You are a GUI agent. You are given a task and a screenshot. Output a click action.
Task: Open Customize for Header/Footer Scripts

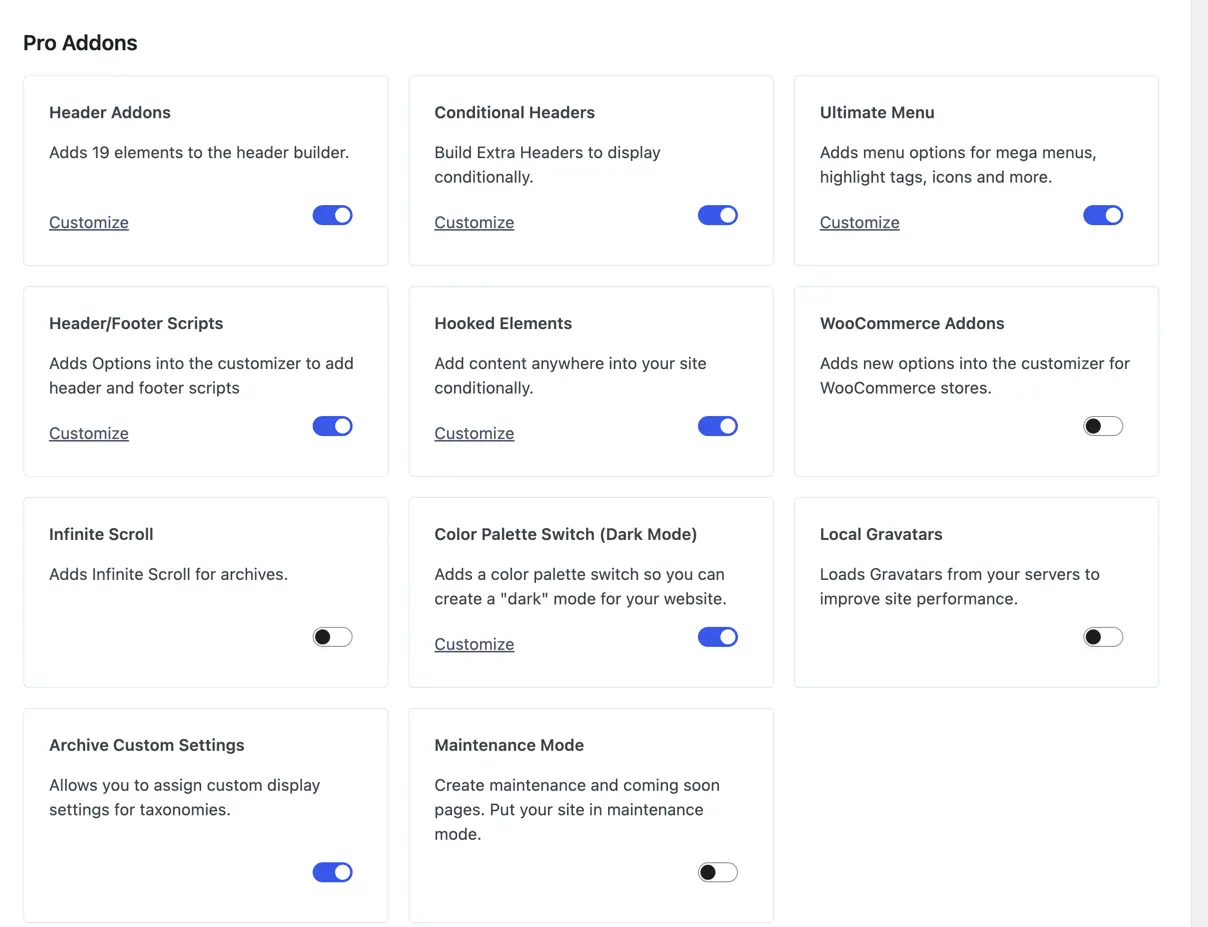88,433
